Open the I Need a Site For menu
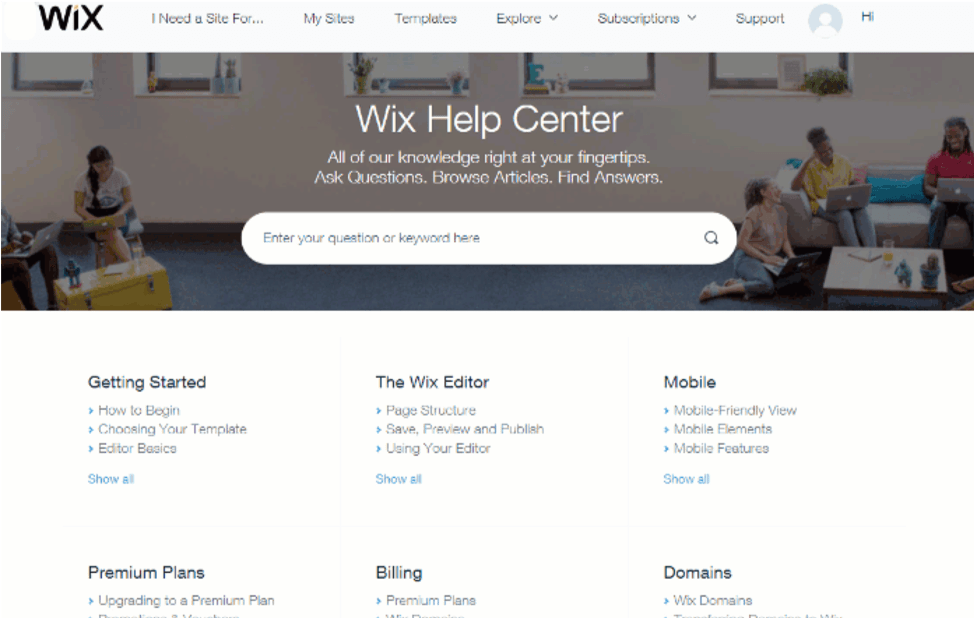Screen dimensions: 974x618 coord(207,19)
